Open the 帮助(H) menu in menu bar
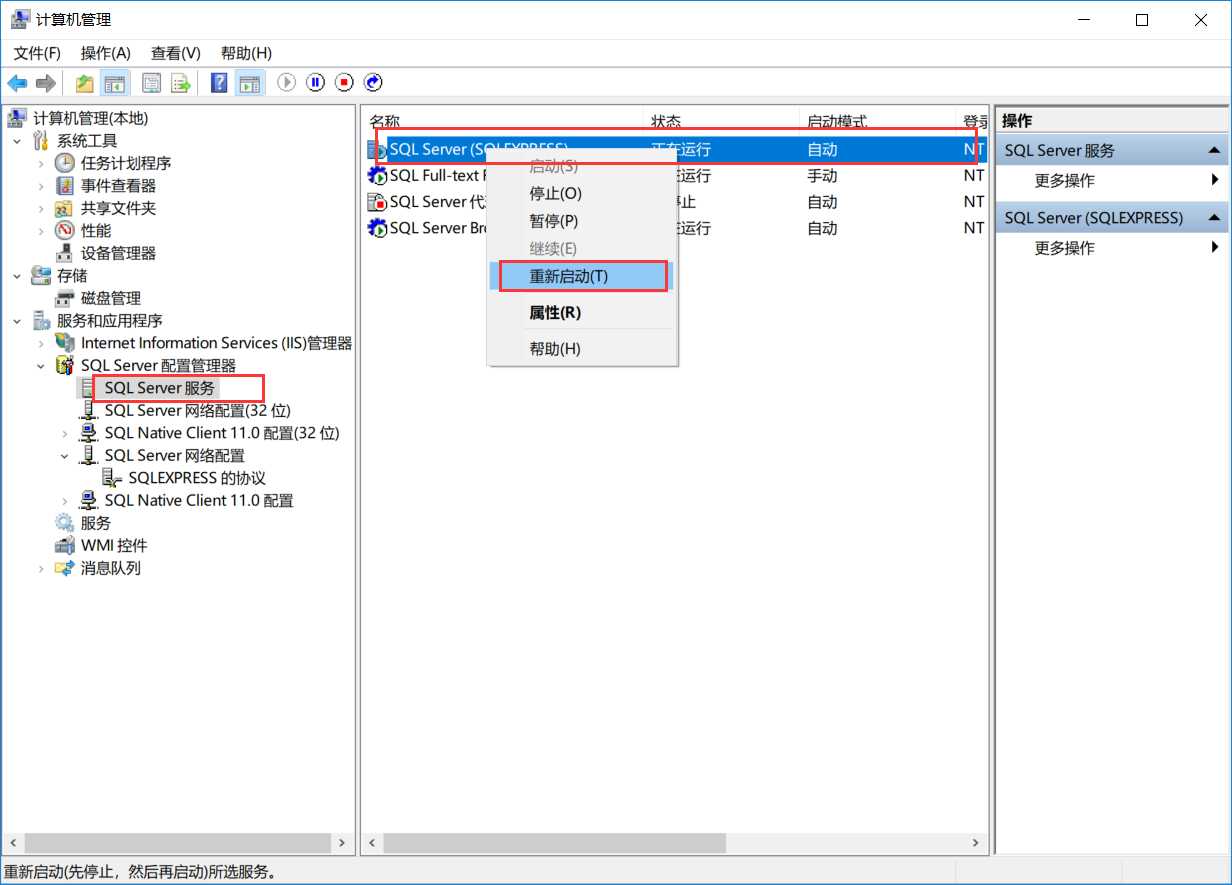The height and width of the screenshot is (885, 1232). 246,53
